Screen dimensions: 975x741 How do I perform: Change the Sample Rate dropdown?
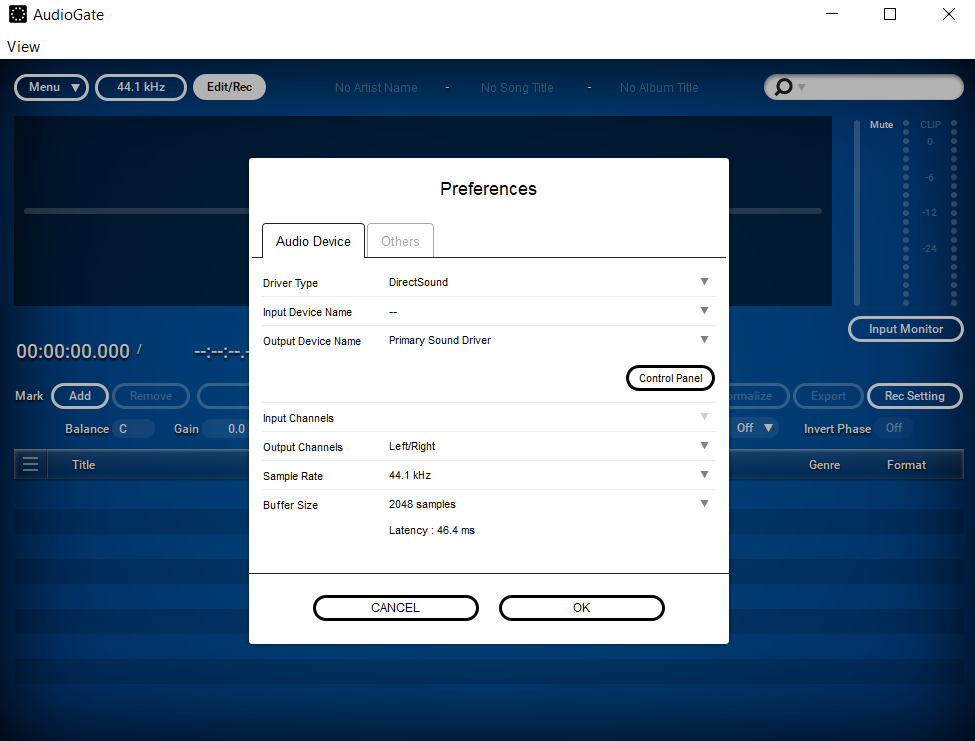pos(704,476)
